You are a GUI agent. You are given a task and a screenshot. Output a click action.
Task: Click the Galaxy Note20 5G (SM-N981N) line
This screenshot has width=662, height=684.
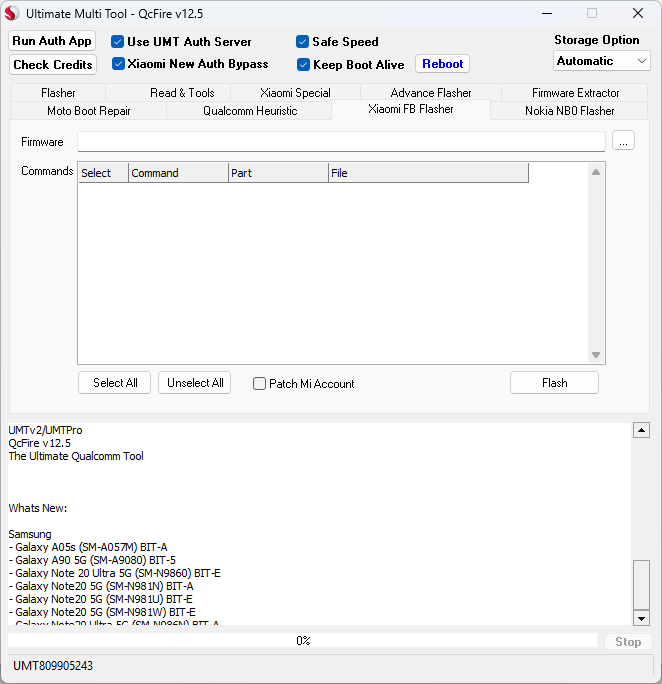click(x=101, y=586)
